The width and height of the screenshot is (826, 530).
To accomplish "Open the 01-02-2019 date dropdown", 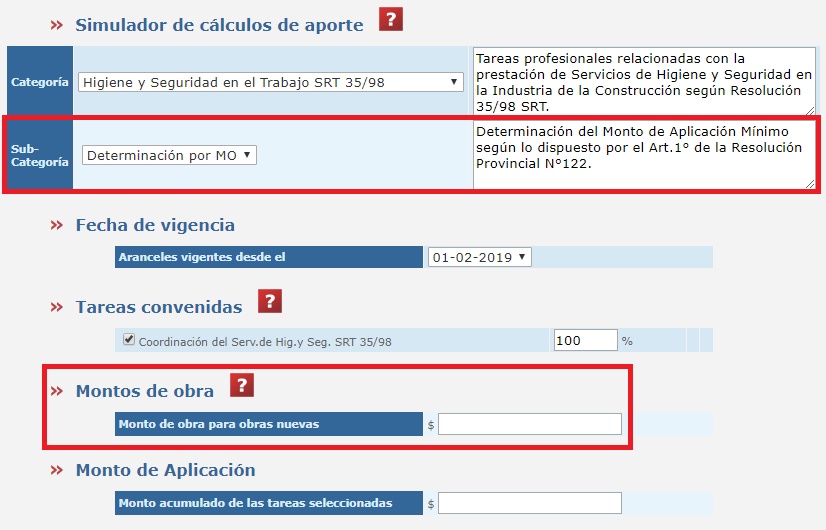I will coord(480,257).
